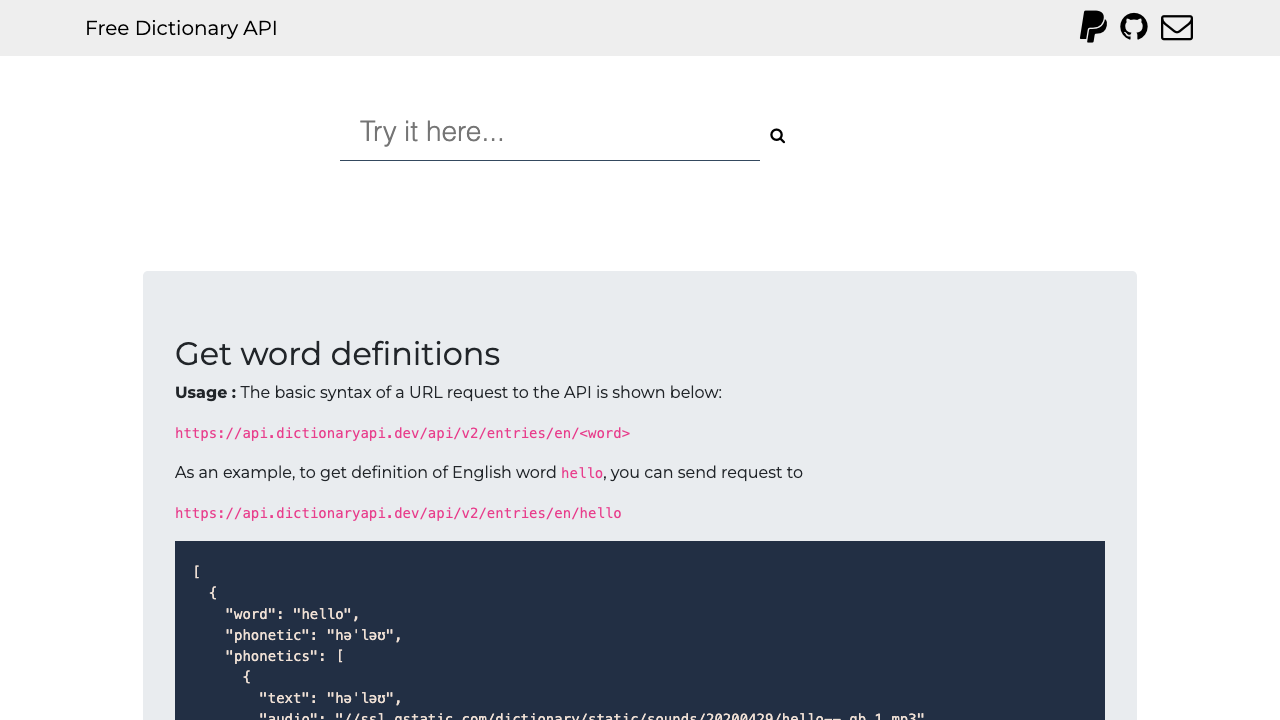Viewport: 1280px width, 720px height.
Task: Focus the "Try it here..." search field
Action: point(550,132)
